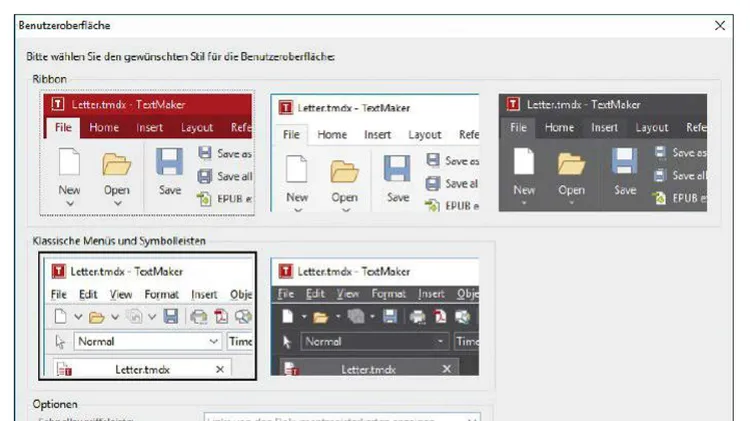
Task: Select the red Ribbon style preview
Action: tap(147, 153)
